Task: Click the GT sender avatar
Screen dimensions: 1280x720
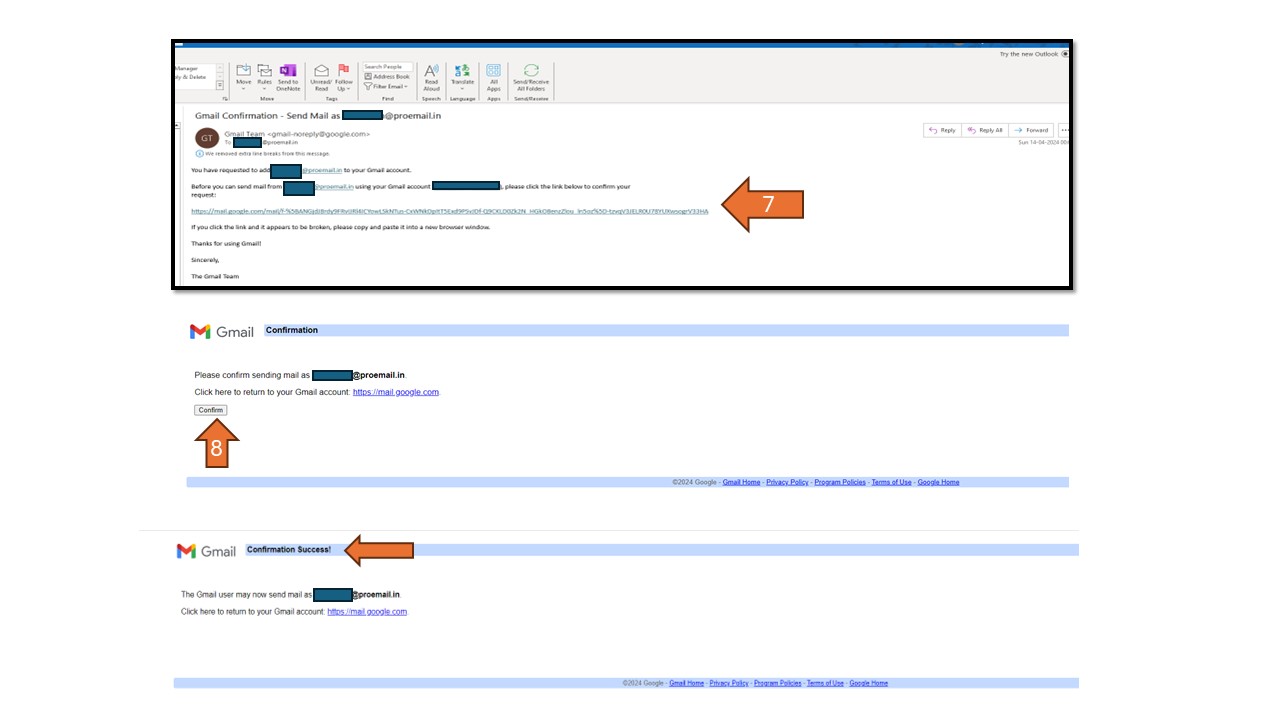Action: coord(207,138)
